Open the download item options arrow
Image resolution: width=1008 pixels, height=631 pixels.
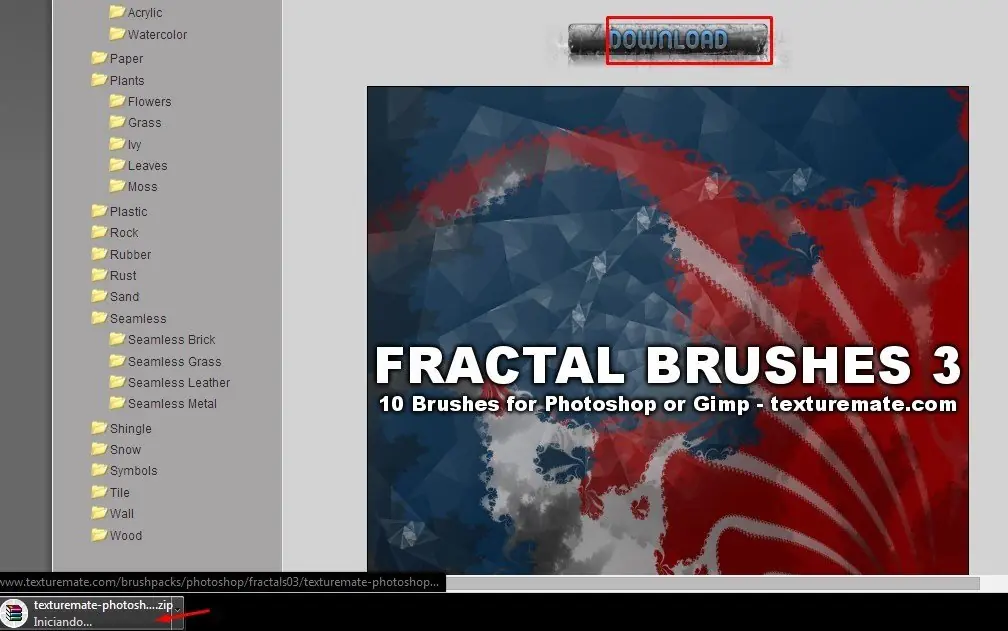click(177, 609)
